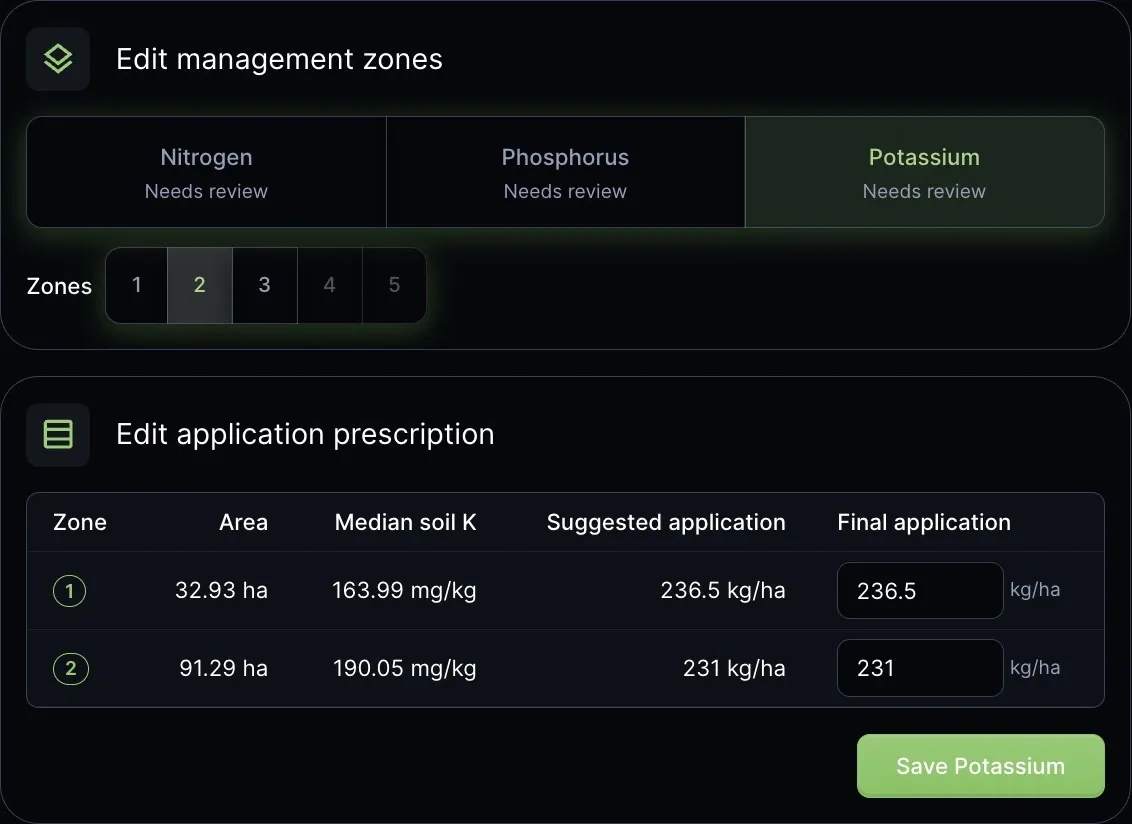
Task: Click the 32.93 ha area value
Action: [222, 590]
